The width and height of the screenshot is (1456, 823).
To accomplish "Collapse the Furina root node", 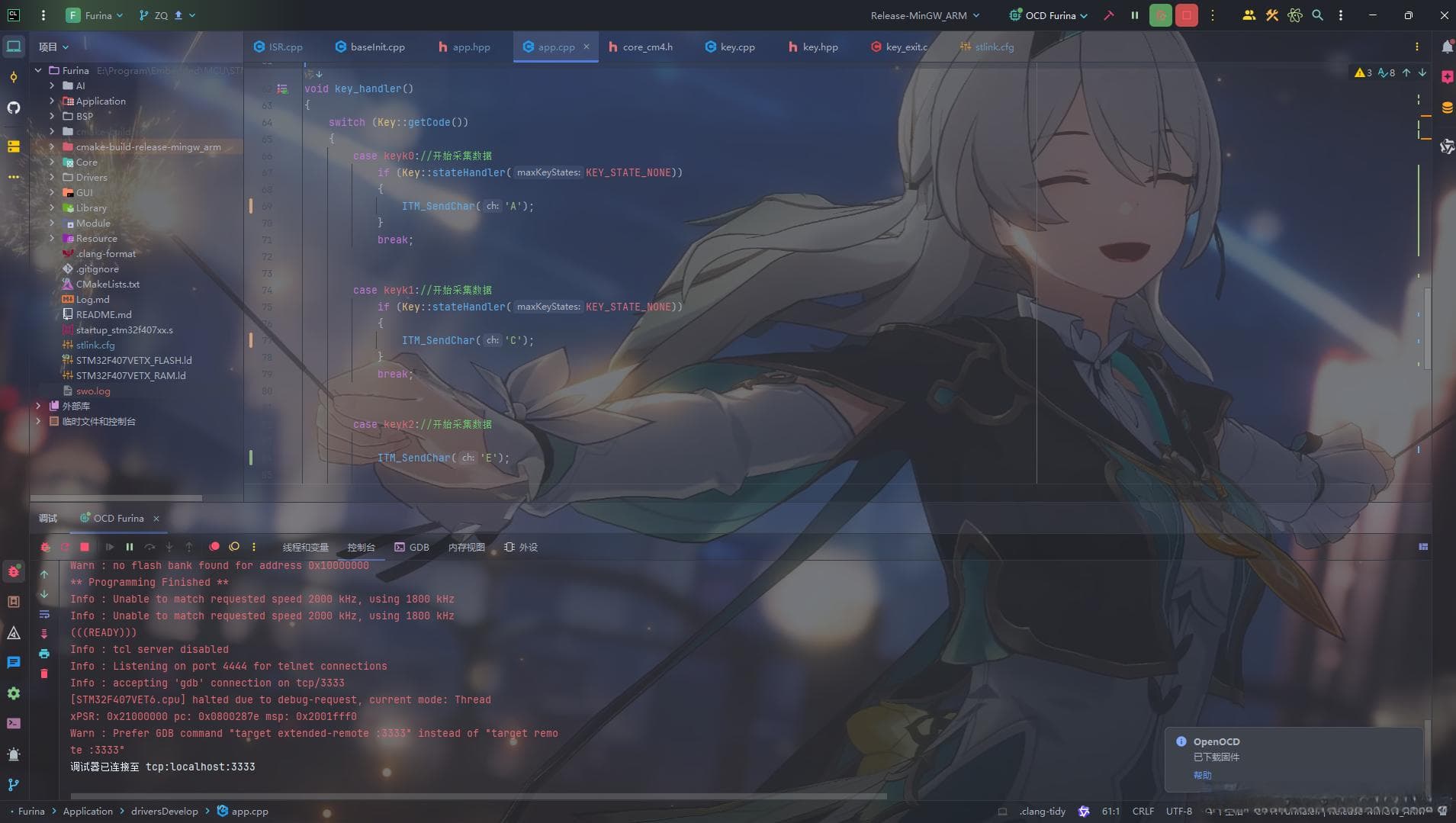I will (x=38, y=70).
